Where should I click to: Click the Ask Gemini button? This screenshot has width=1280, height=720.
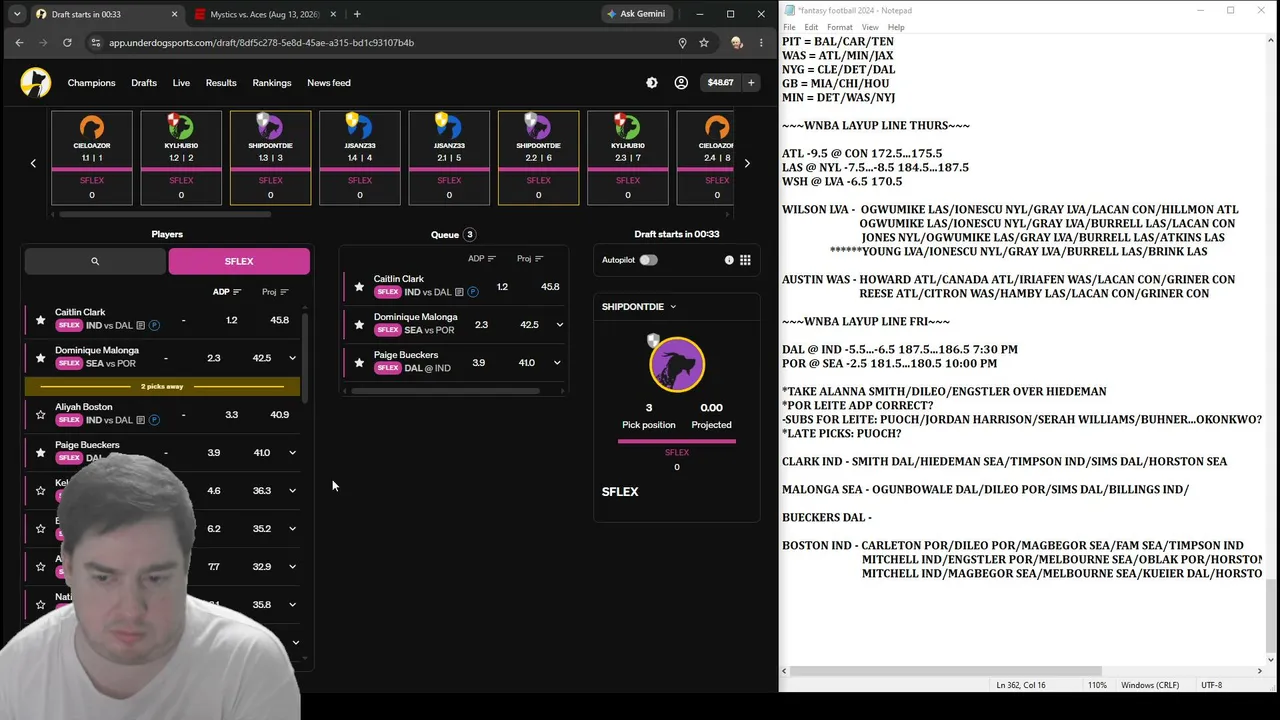click(635, 14)
